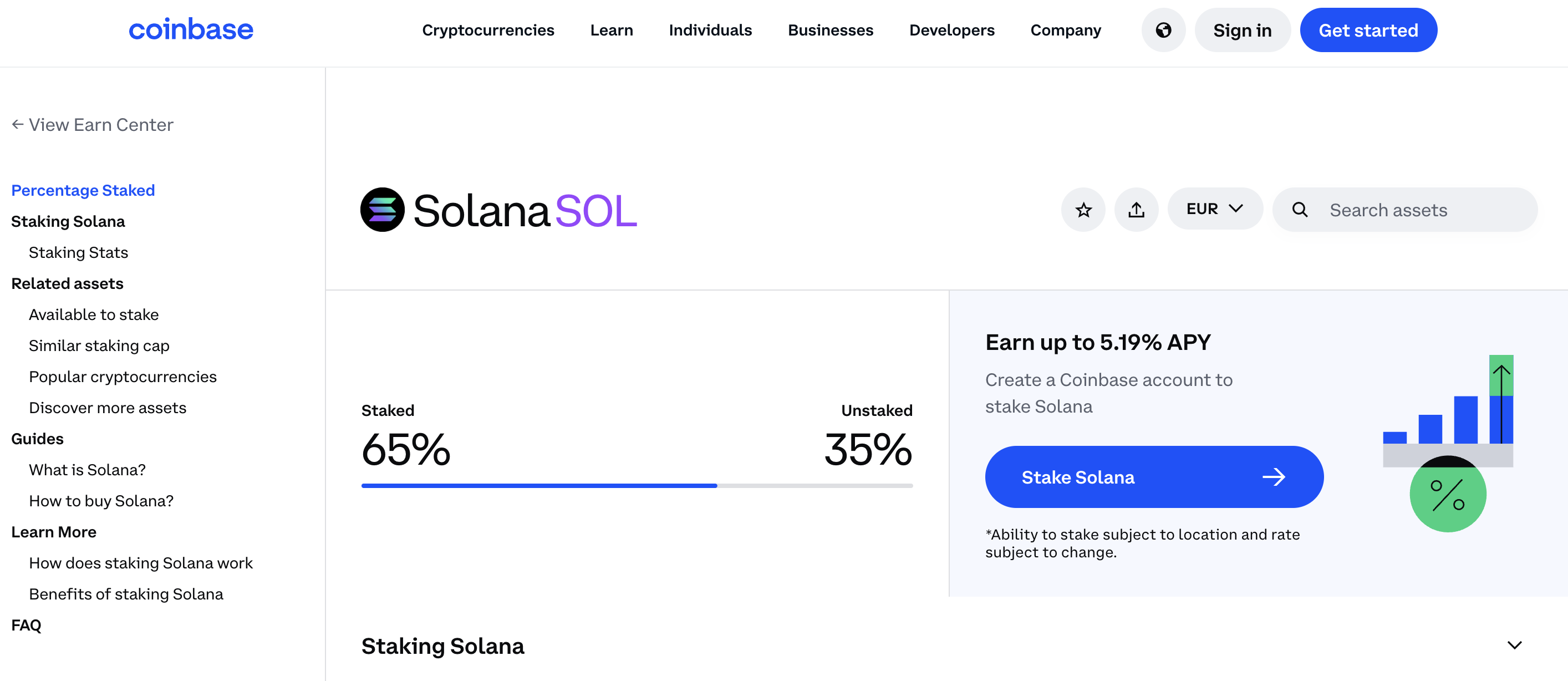Expand the Staking Solana section chevron

click(x=1514, y=645)
